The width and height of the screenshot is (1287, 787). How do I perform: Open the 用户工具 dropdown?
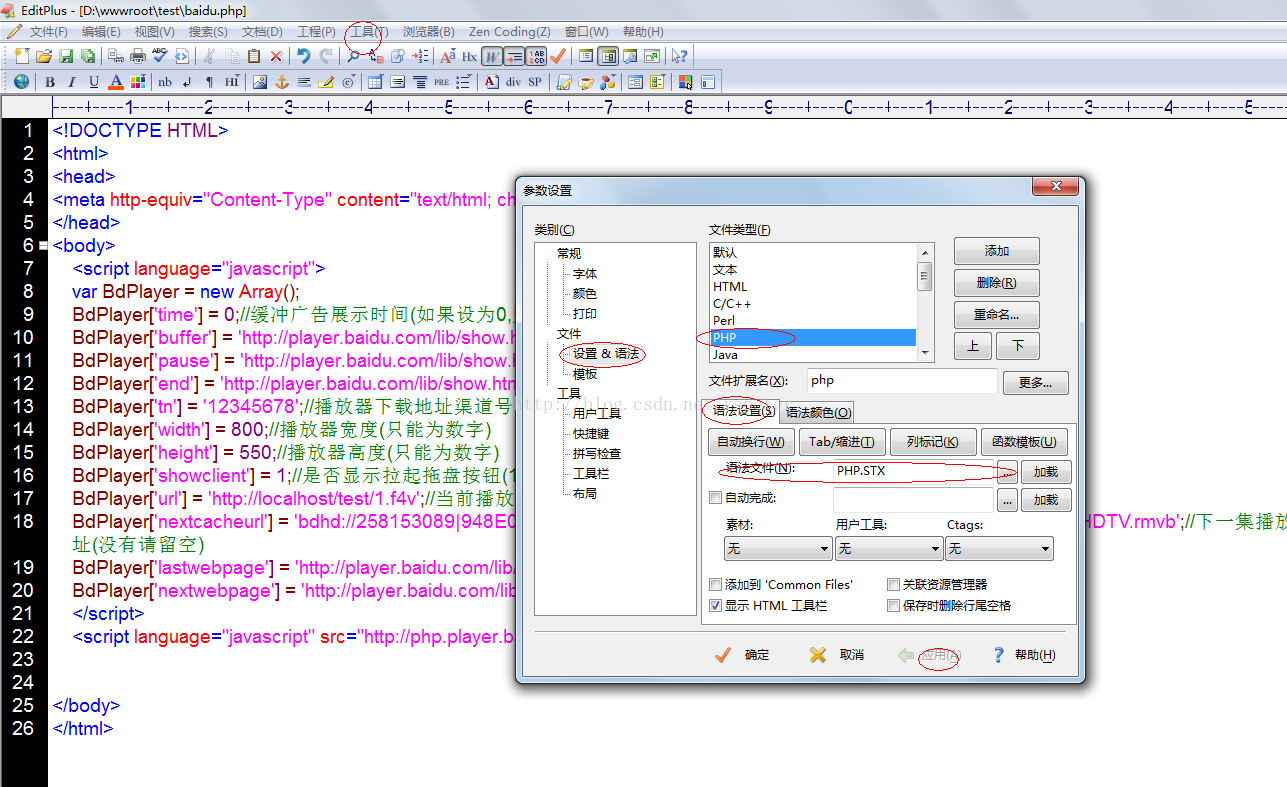(889, 548)
